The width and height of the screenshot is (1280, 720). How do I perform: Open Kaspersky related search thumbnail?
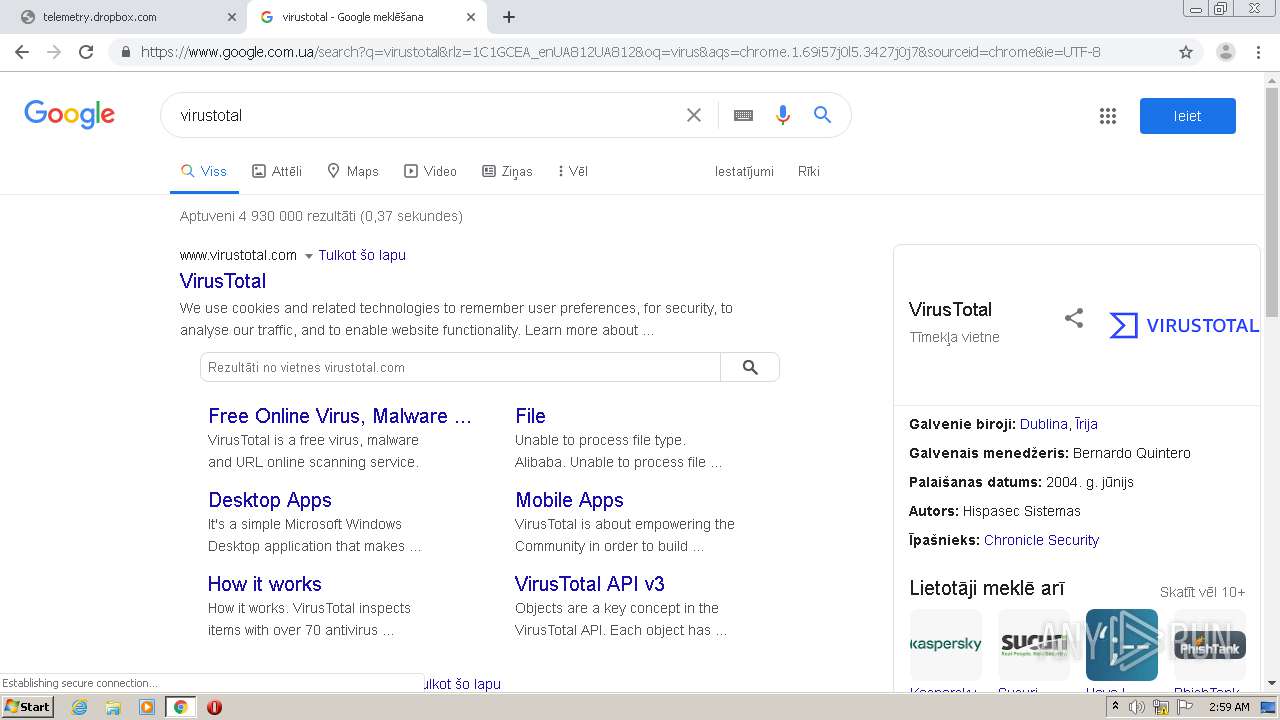946,645
